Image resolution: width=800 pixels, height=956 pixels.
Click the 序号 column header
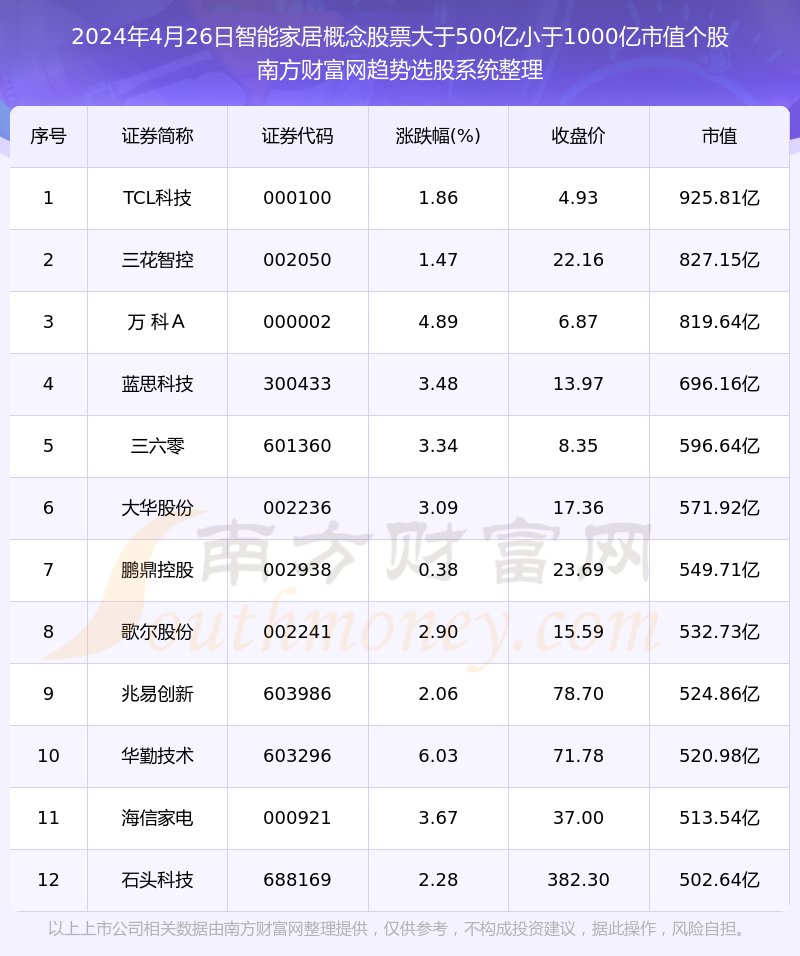48,137
